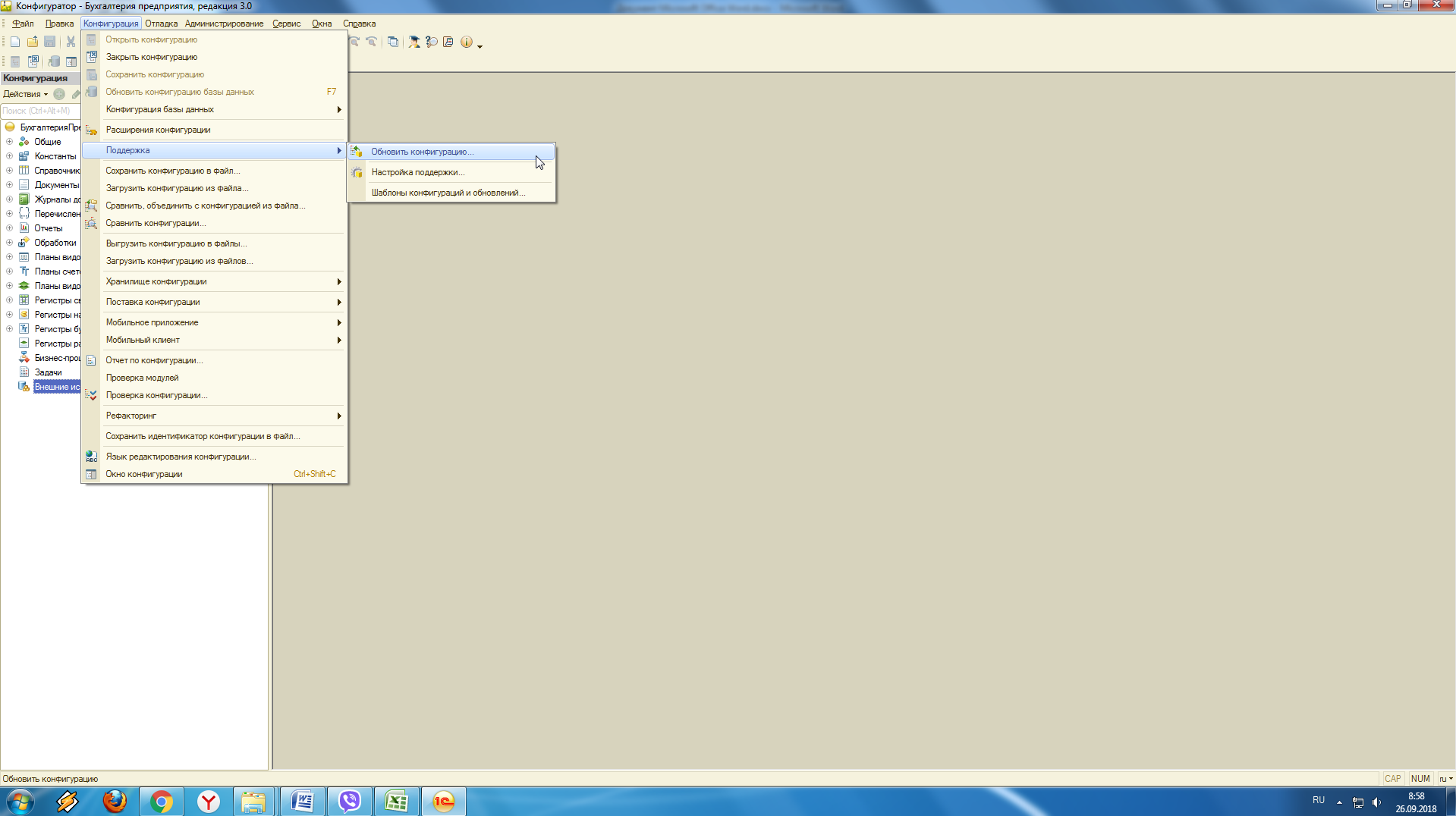The width and height of the screenshot is (1456, 816).
Task: Open Конфигурация базы данных submenu
Action: click(x=215, y=109)
